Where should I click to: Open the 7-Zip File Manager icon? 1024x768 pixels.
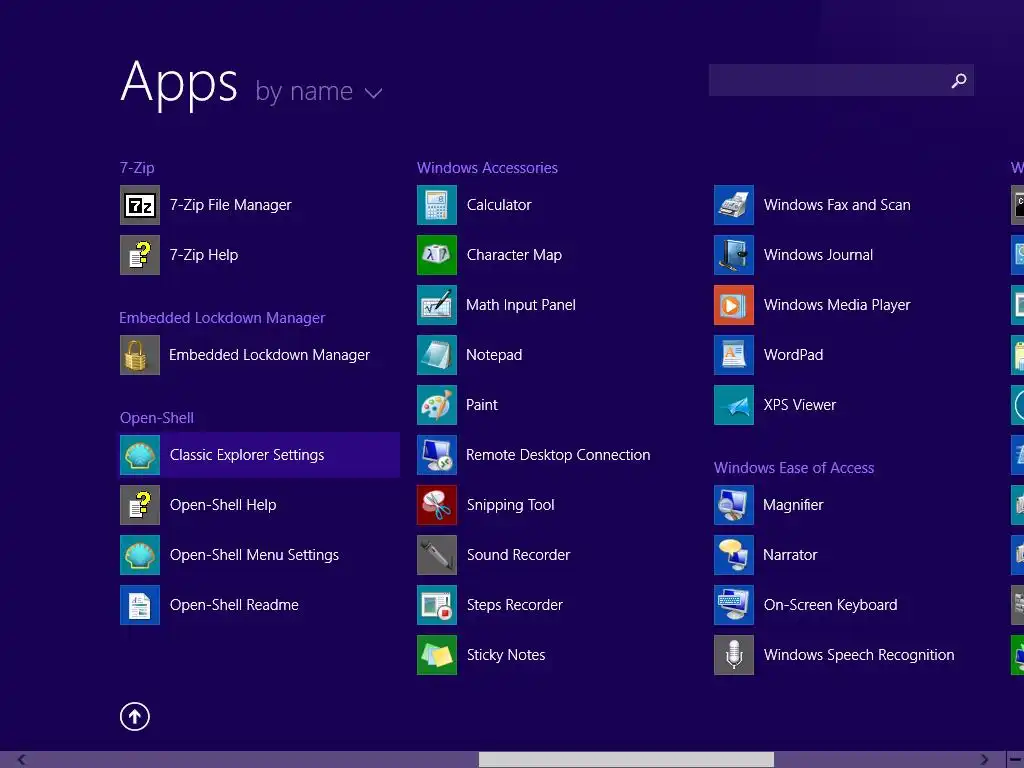140,205
